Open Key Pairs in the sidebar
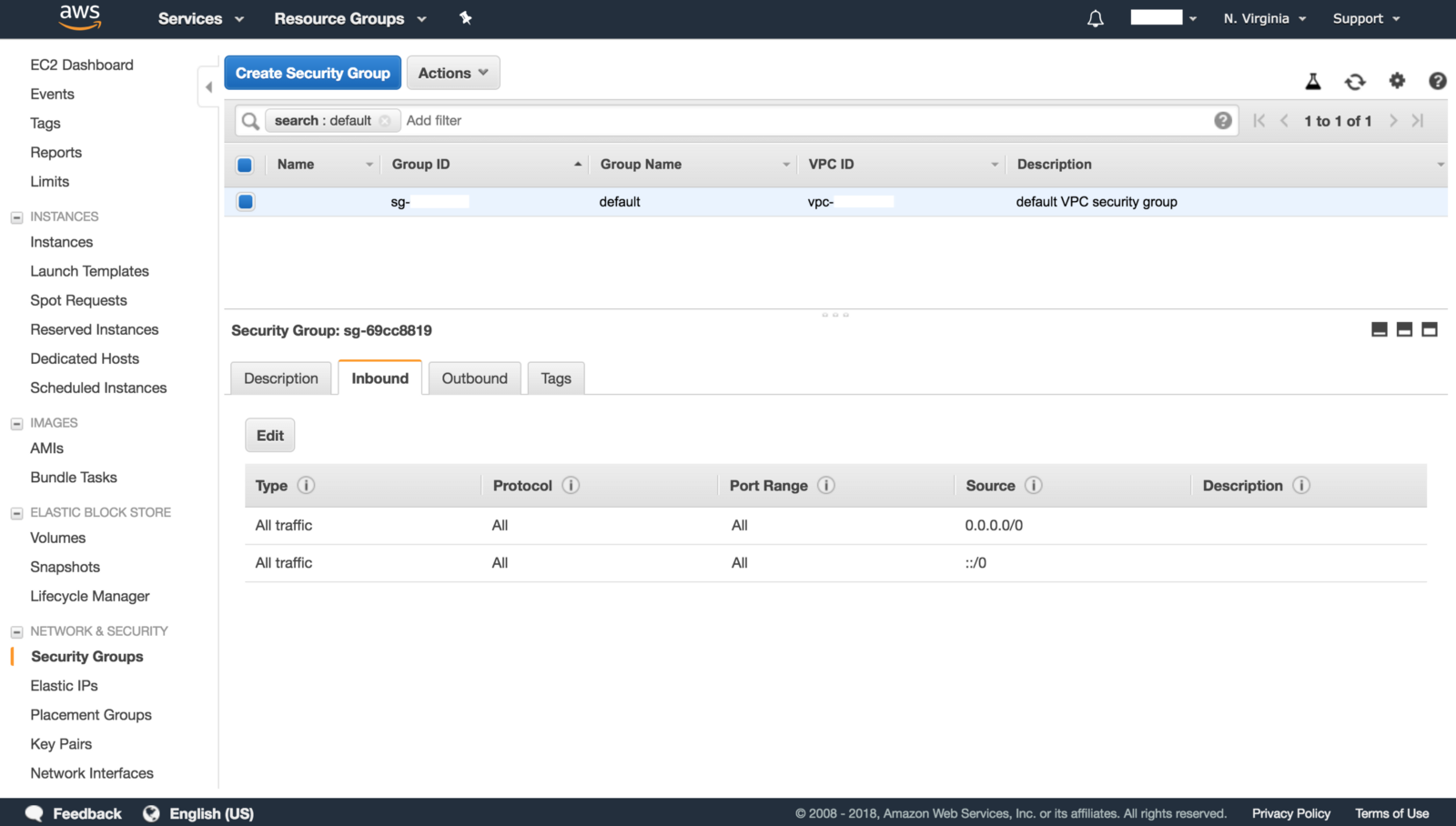 pyautogui.click(x=61, y=744)
